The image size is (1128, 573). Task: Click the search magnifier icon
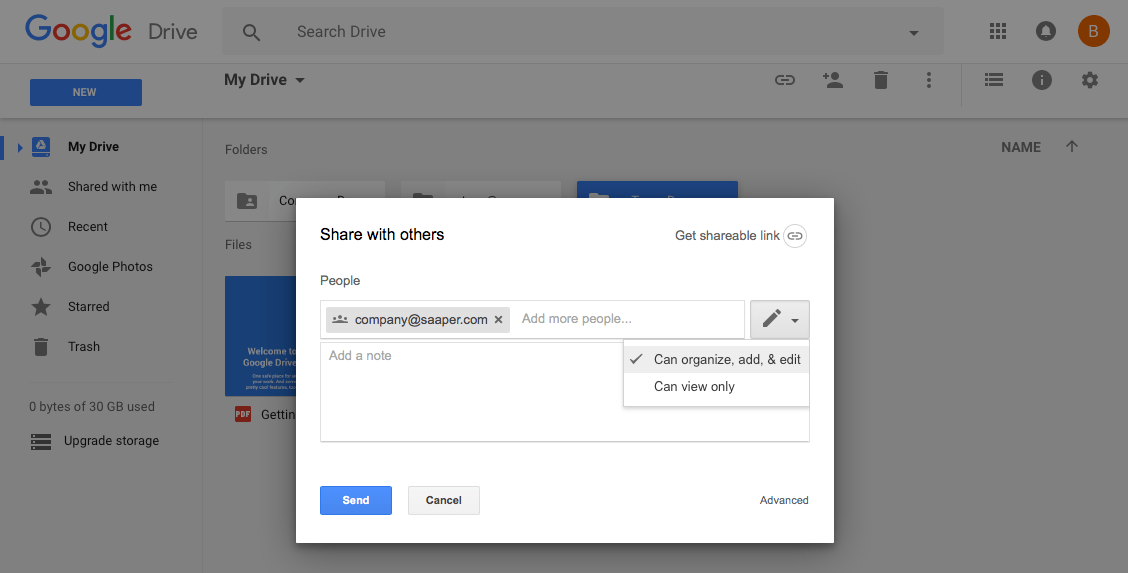tap(251, 32)
